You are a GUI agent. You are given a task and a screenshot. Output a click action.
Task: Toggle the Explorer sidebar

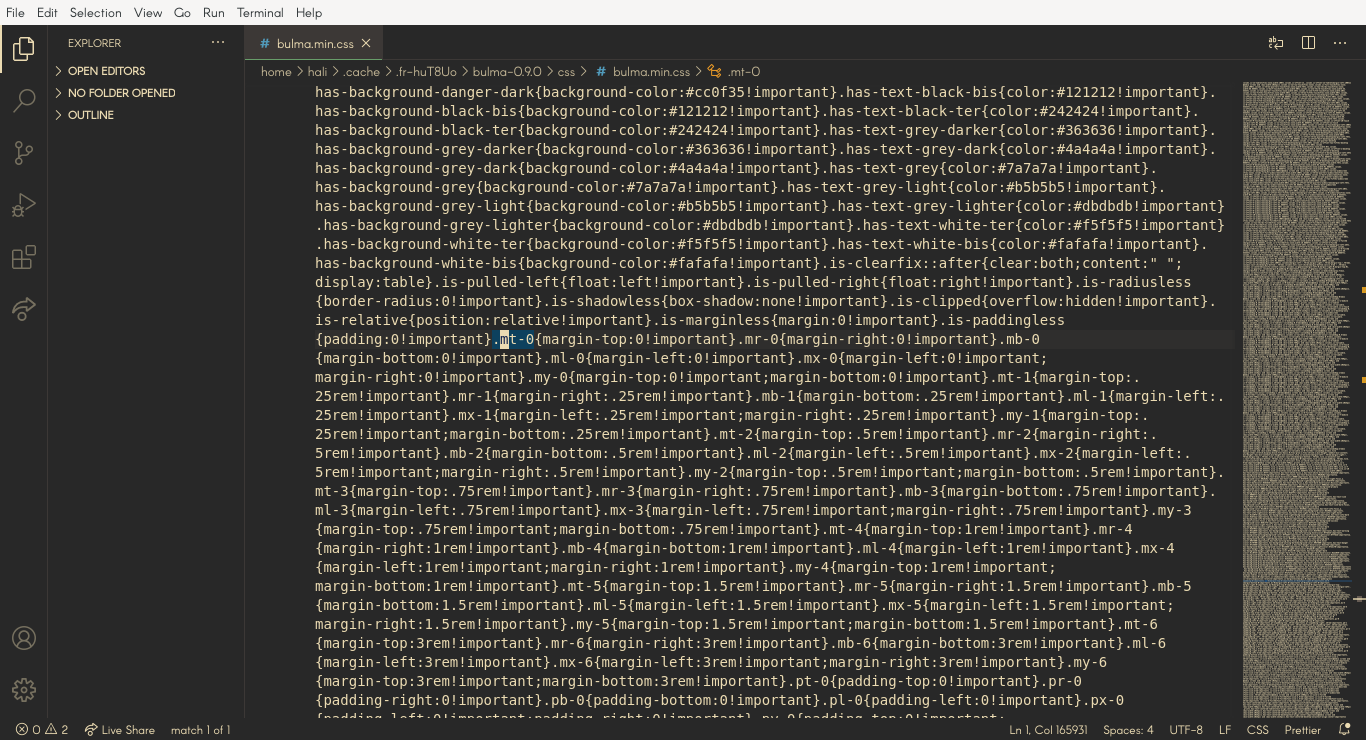coord(23,48)
